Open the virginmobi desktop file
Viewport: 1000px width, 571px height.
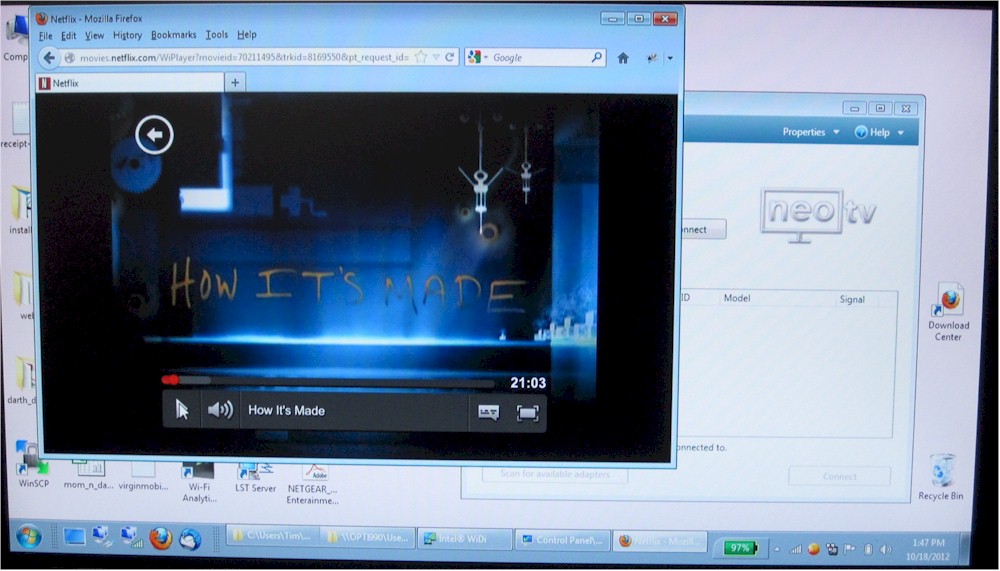[x=143, y=477]
